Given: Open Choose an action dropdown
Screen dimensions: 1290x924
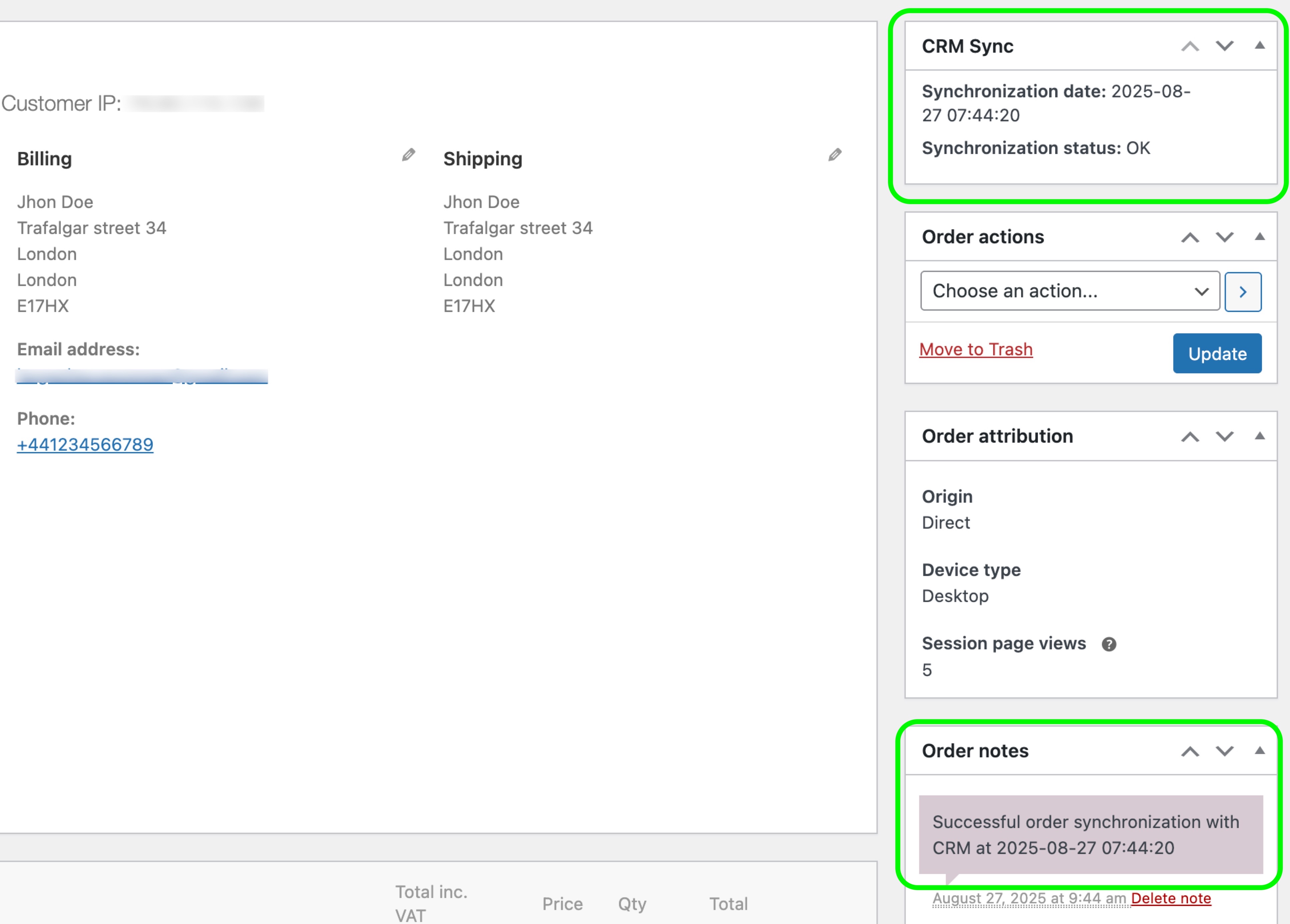Looking at the screenshot, I should [x=1069, y=291].
